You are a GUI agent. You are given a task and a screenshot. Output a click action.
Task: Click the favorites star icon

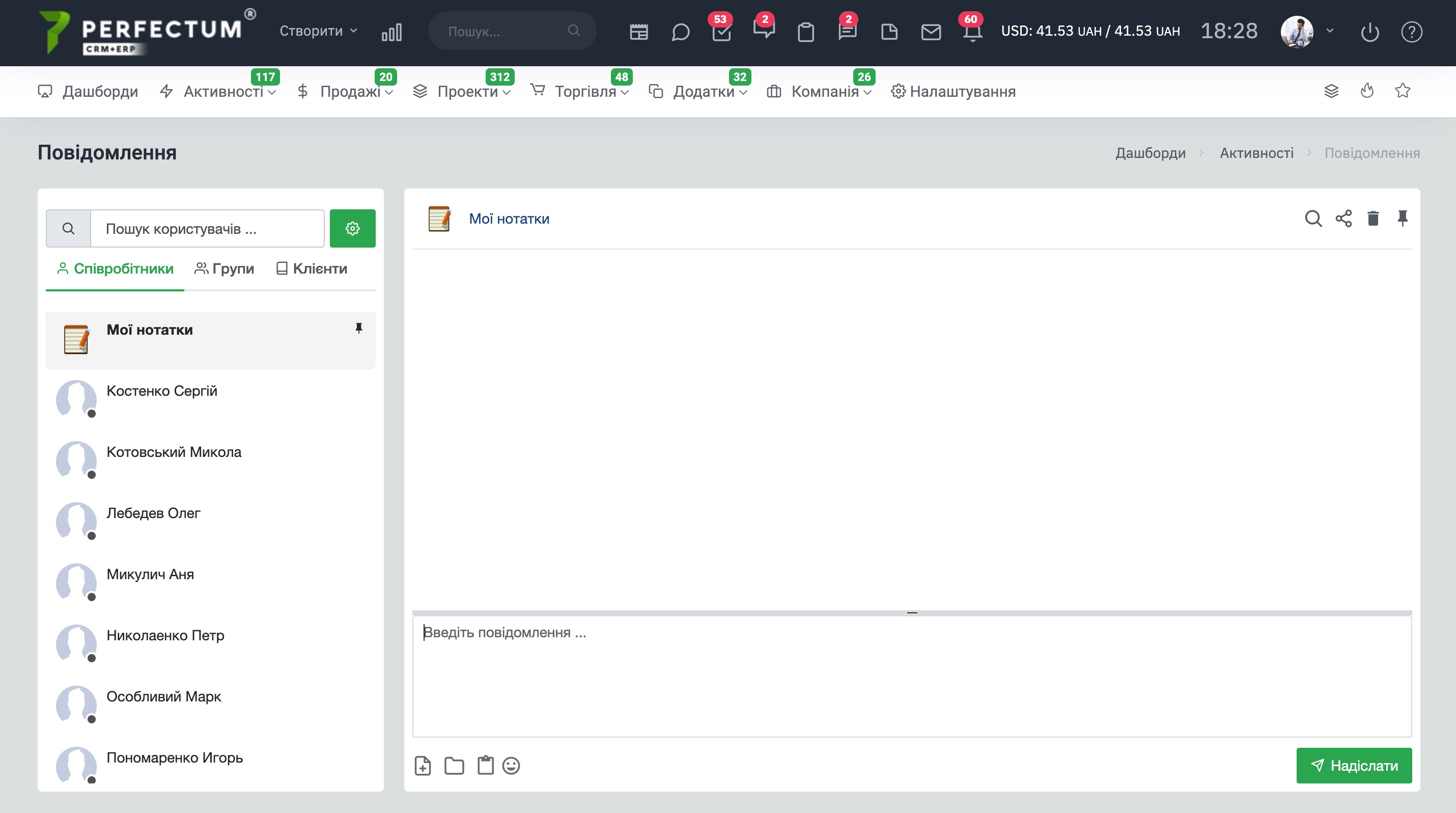(1403, 91)
